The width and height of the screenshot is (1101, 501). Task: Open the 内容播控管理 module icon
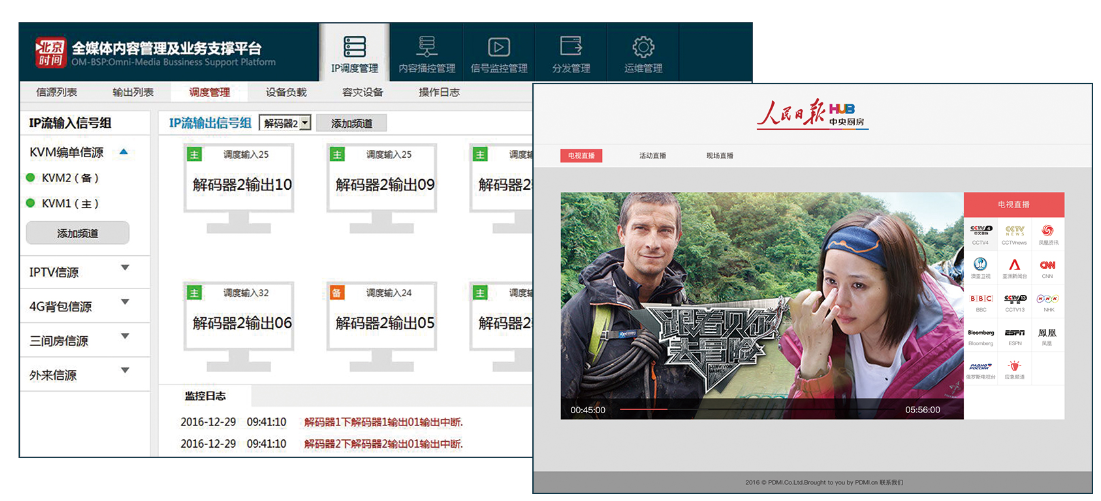(427, 47)
